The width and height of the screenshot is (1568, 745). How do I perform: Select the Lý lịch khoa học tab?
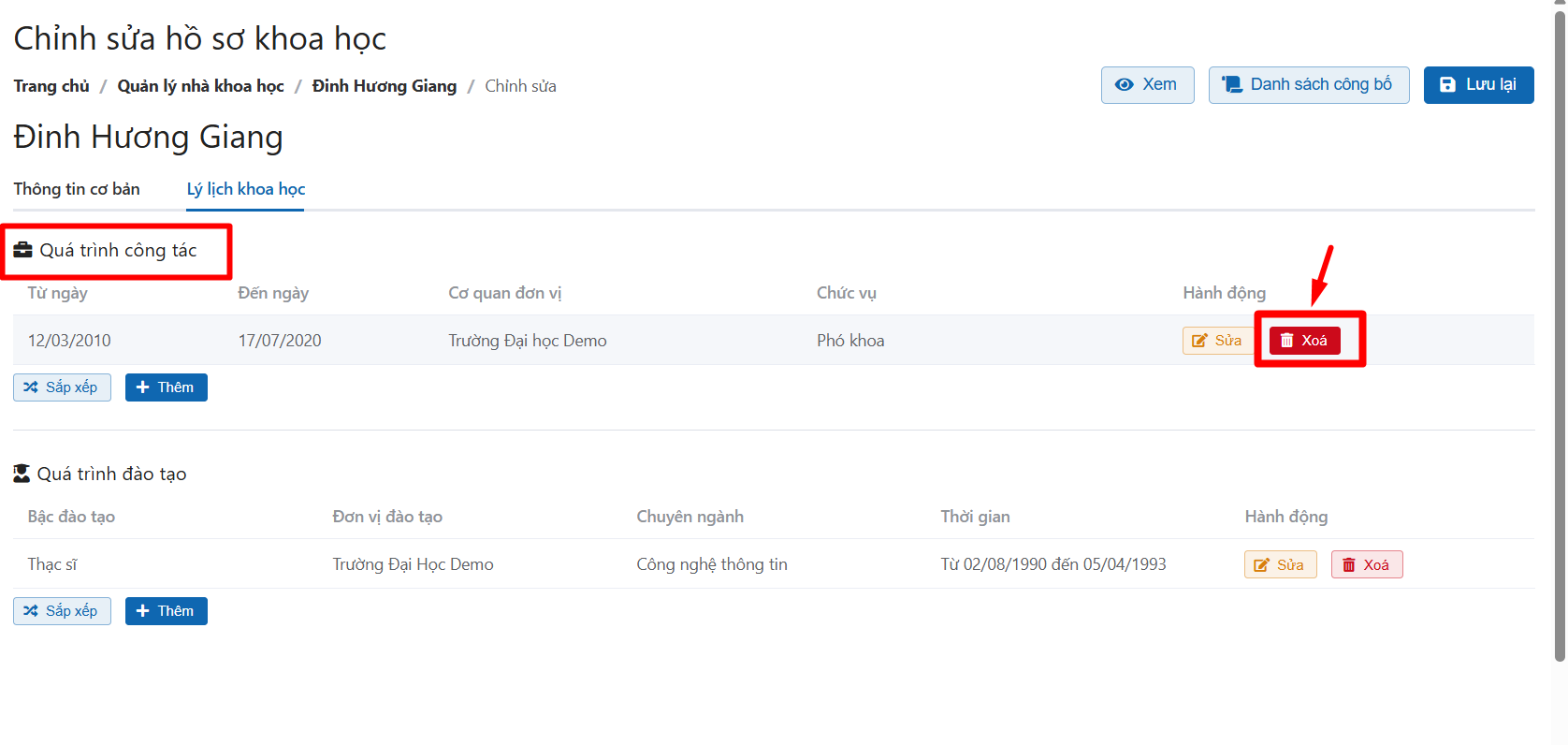point(246,189)
